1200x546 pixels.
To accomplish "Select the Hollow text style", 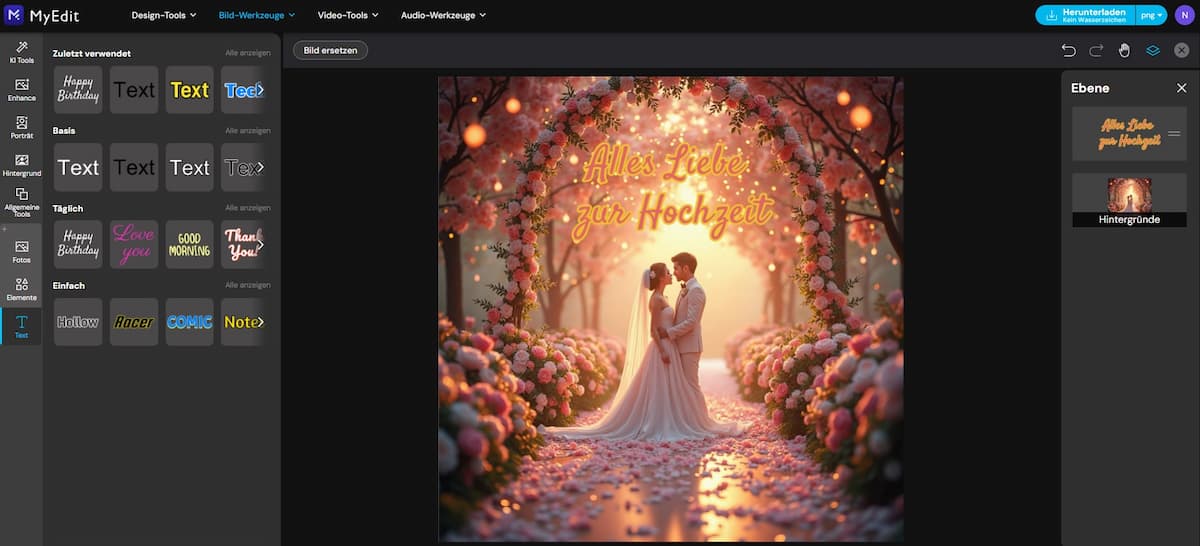I will [x=78, y=322].
